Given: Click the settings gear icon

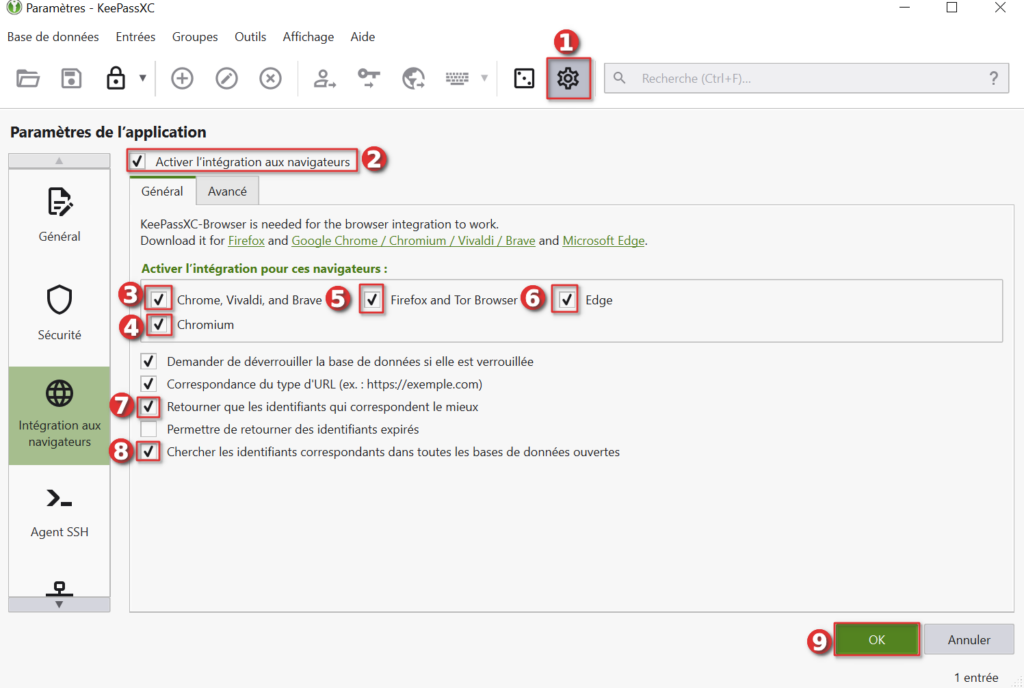Looking at the screenshot, I should point(568,78).
